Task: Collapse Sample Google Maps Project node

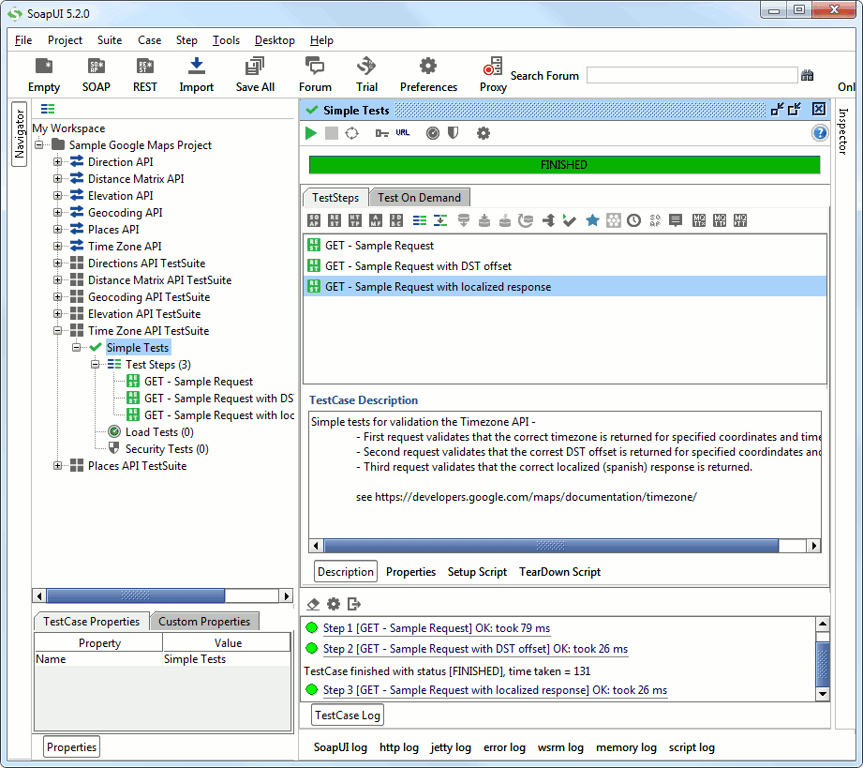Action: coord(39,145)
